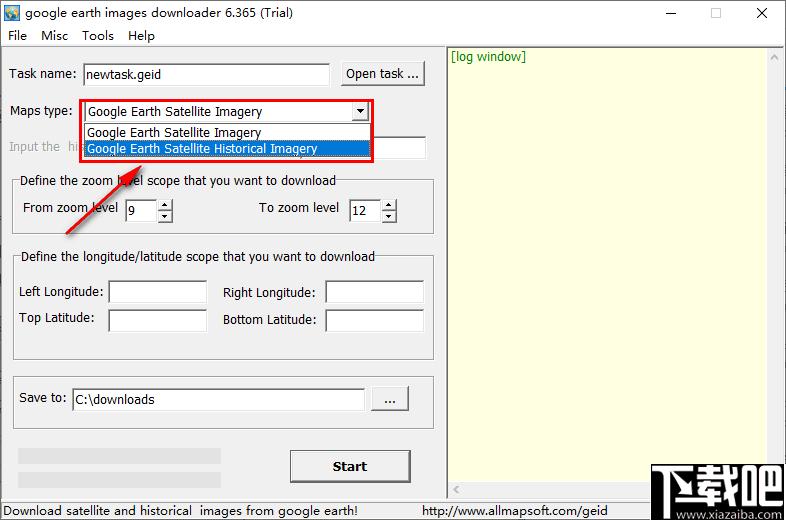786x520 pixels.
Task: Decrease the From zoom level value
Action: tap(164, 216)
